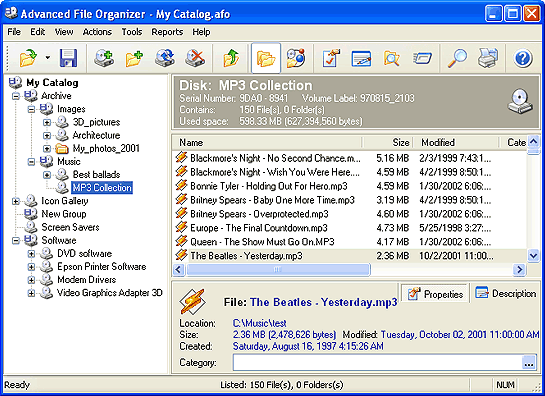The image size is (545, 396).
Task: Collapse the Archive tree node
Action: [16, 96]
